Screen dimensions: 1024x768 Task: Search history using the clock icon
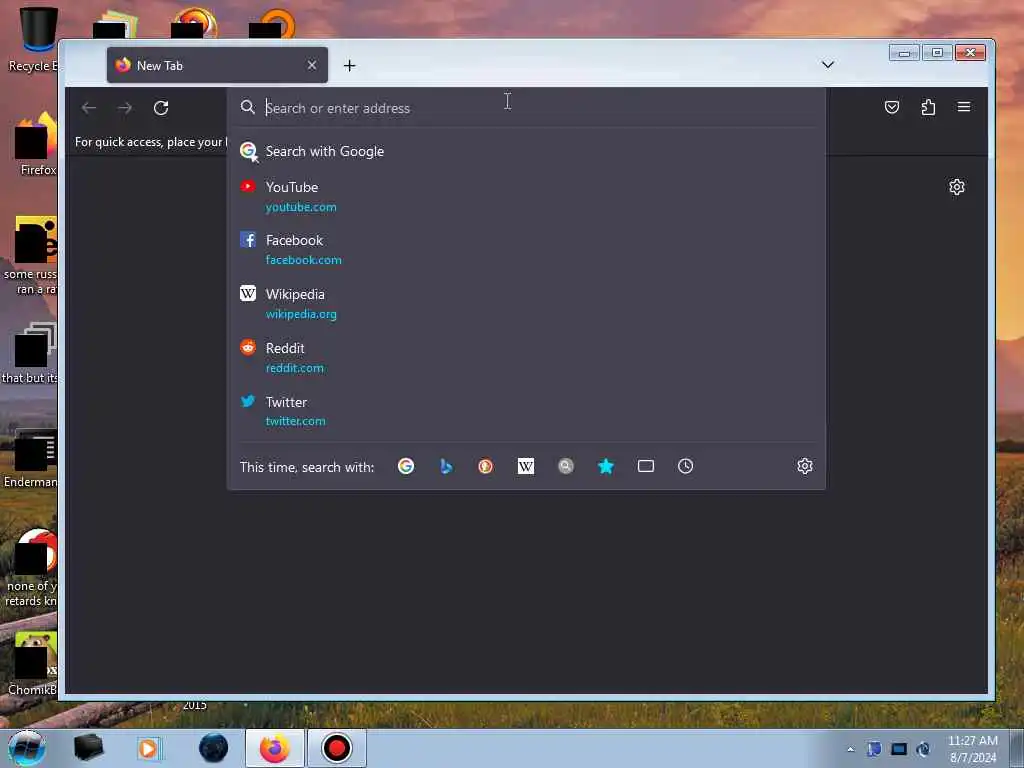tap(686, 466)
